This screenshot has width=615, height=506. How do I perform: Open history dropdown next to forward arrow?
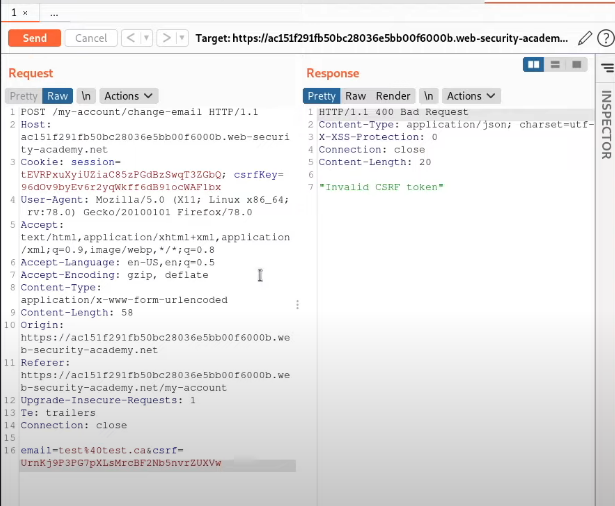point(182,38)
